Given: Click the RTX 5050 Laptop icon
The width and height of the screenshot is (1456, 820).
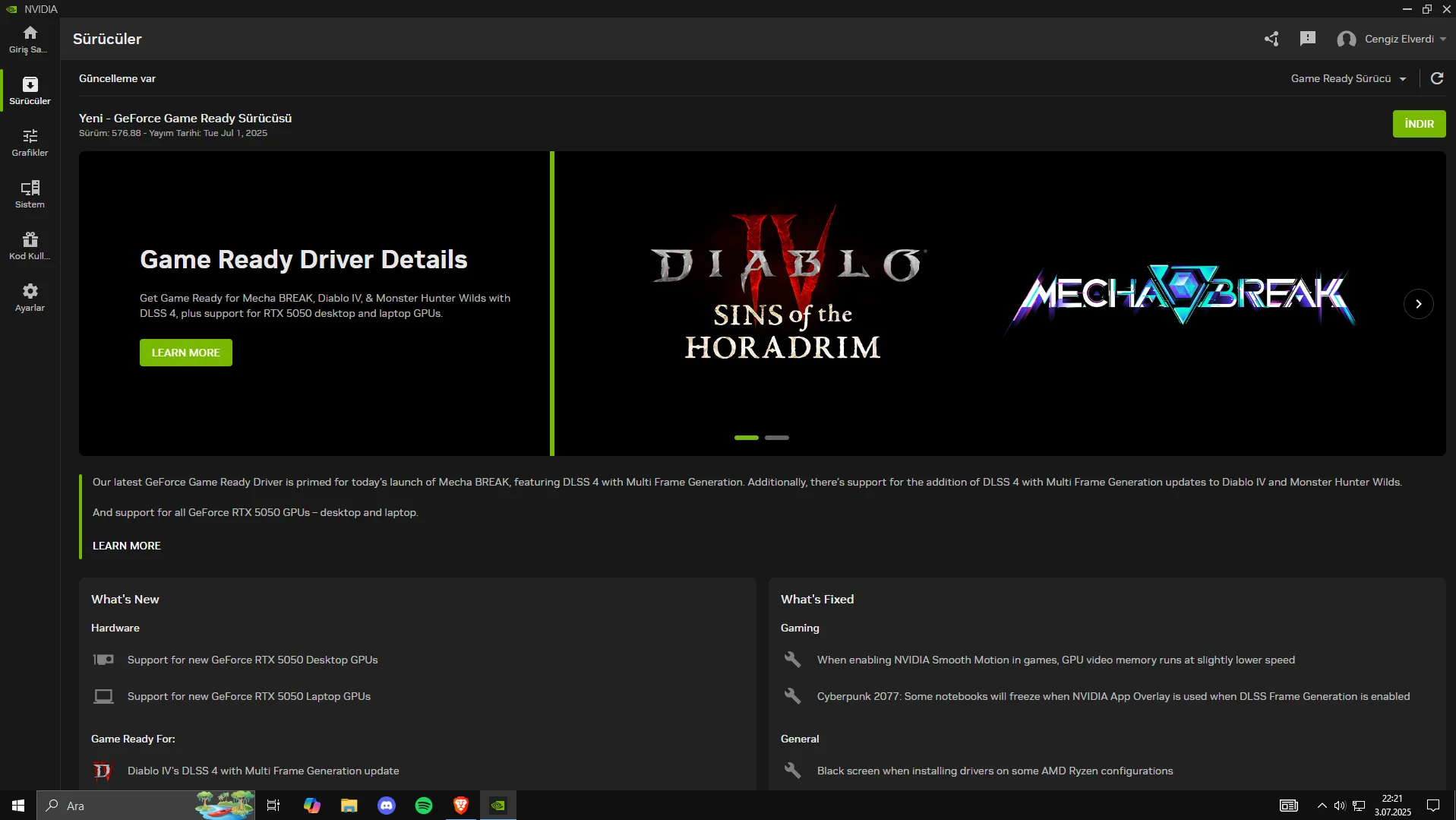Looking at the screenshot, I should click(103, 696).
